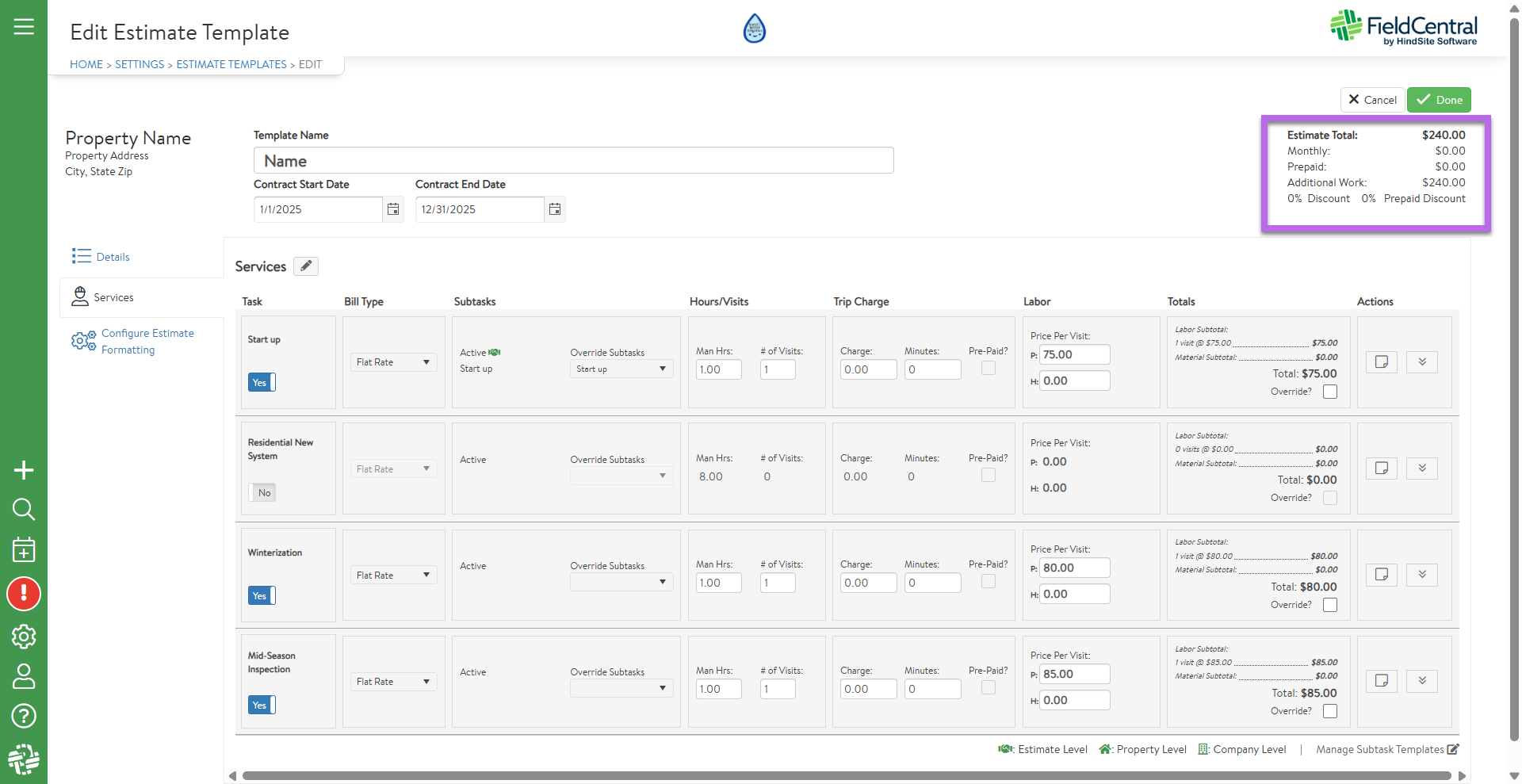Screen dimensions: 1522x784
Task: Click the red alert notification icon
Action: [x=24, y=594]
